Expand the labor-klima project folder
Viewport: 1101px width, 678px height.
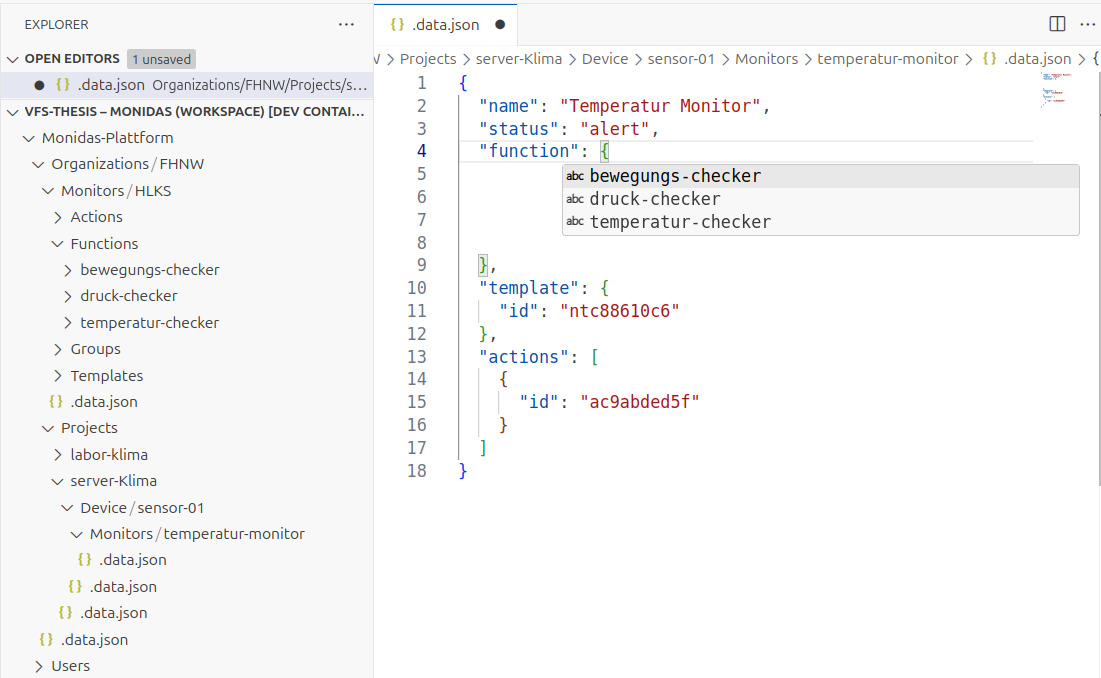point(58,455)
